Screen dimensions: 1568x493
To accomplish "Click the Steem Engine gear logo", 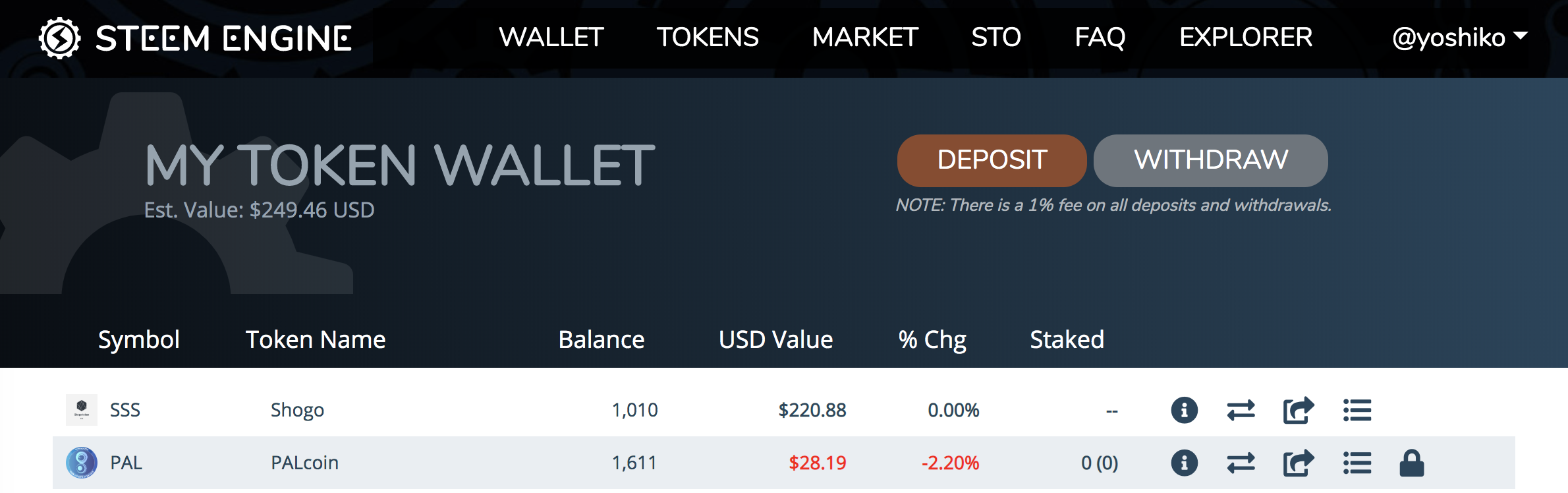I will pos(60,38).
